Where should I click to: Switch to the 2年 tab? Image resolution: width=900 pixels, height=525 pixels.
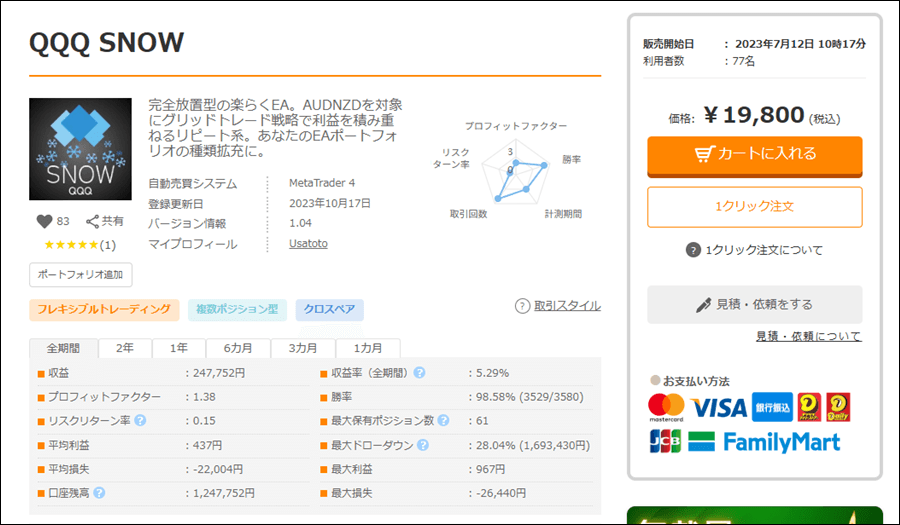(124, 348)
